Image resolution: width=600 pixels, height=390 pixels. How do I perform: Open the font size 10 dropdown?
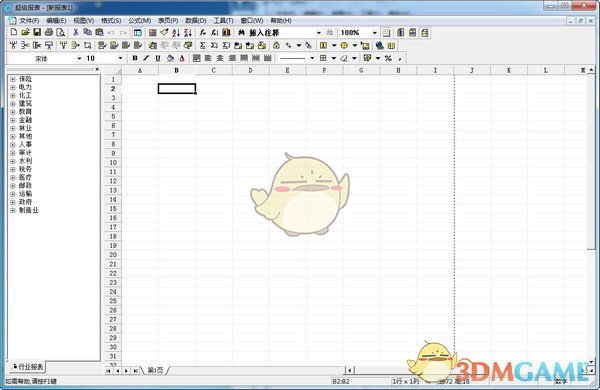tap(121, 58)
